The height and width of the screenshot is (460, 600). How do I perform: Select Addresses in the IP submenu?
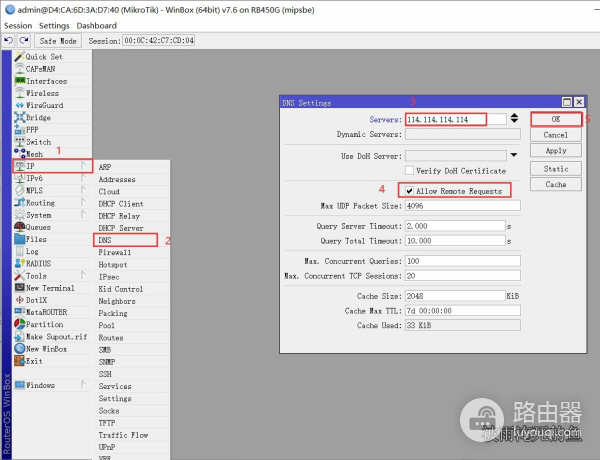click(132, 179)
